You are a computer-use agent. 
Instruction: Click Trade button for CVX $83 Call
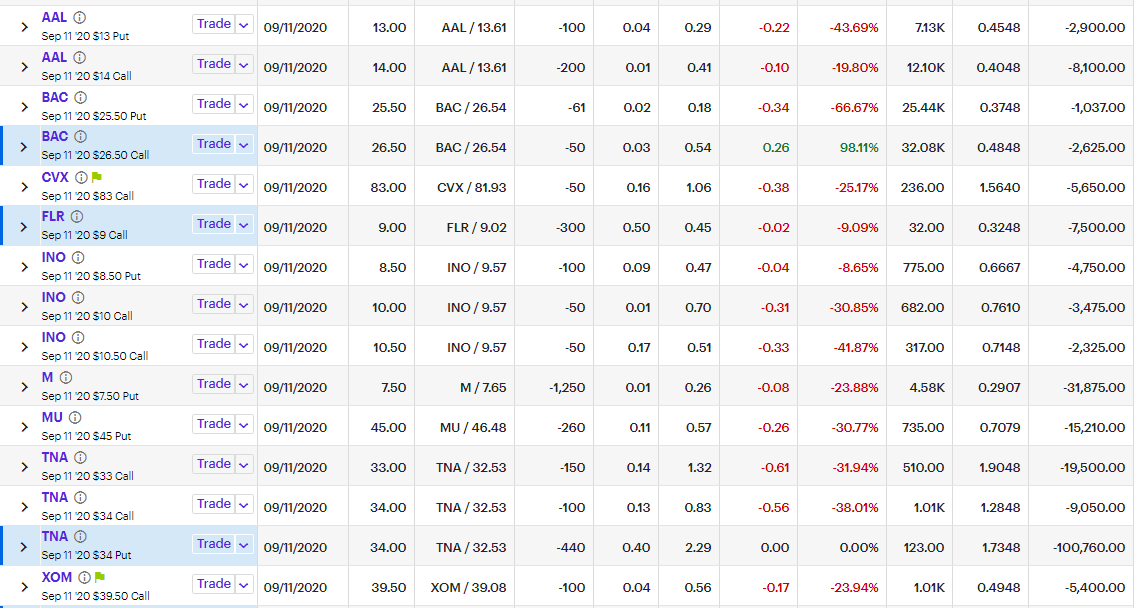click(x=214, y=184)
